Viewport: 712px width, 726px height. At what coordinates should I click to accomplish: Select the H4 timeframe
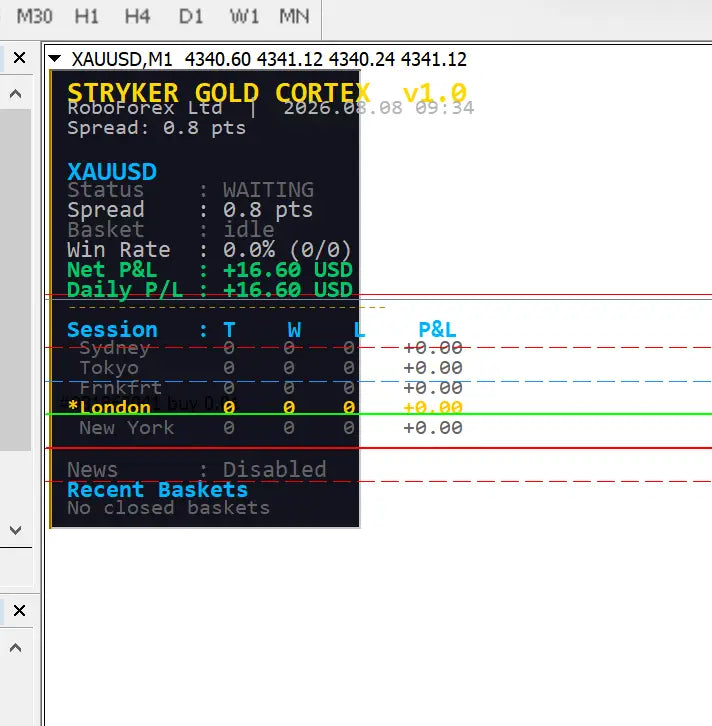click(x=137, y=17)
